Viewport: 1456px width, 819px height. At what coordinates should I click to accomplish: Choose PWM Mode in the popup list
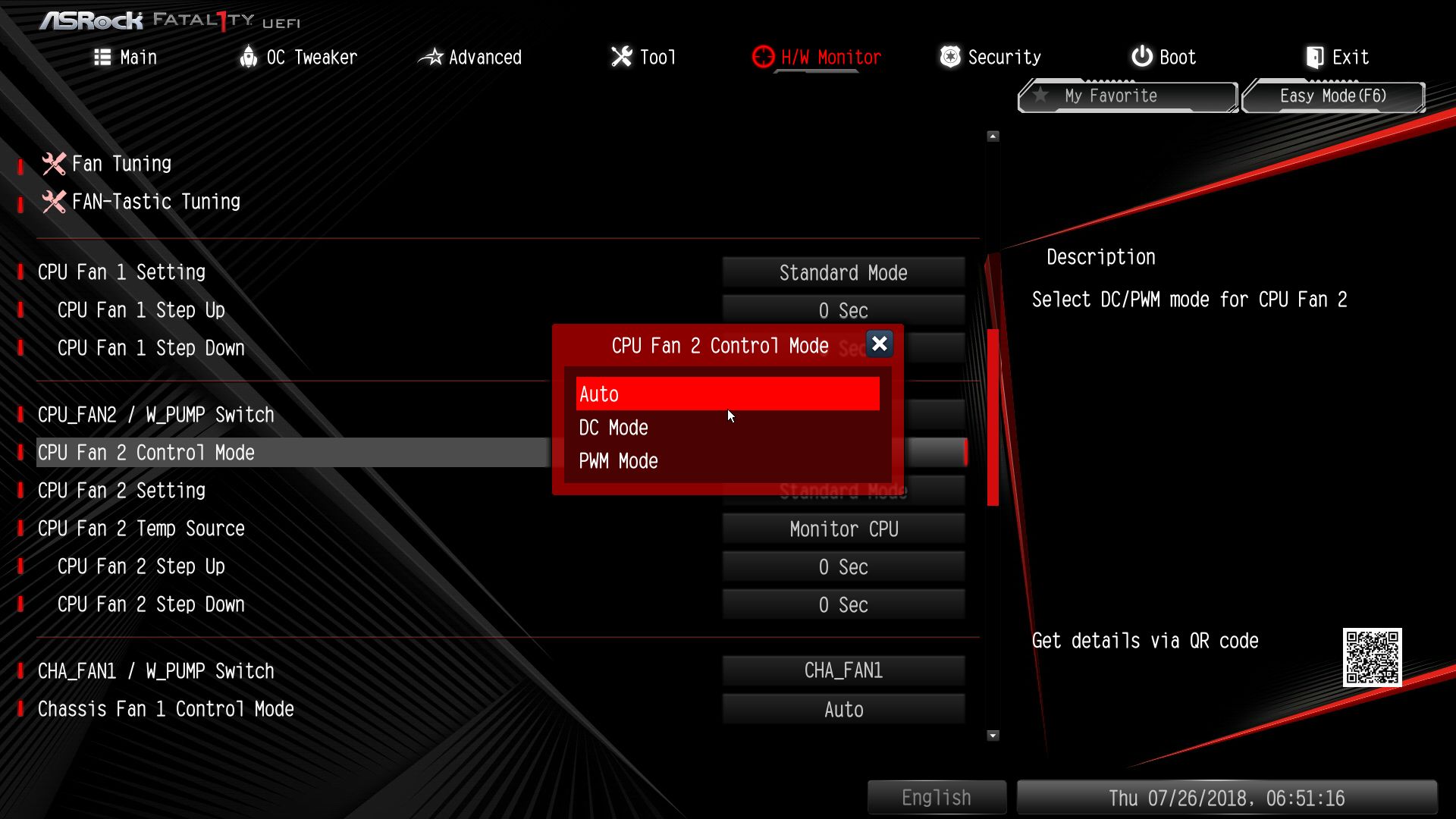point(618,461)
